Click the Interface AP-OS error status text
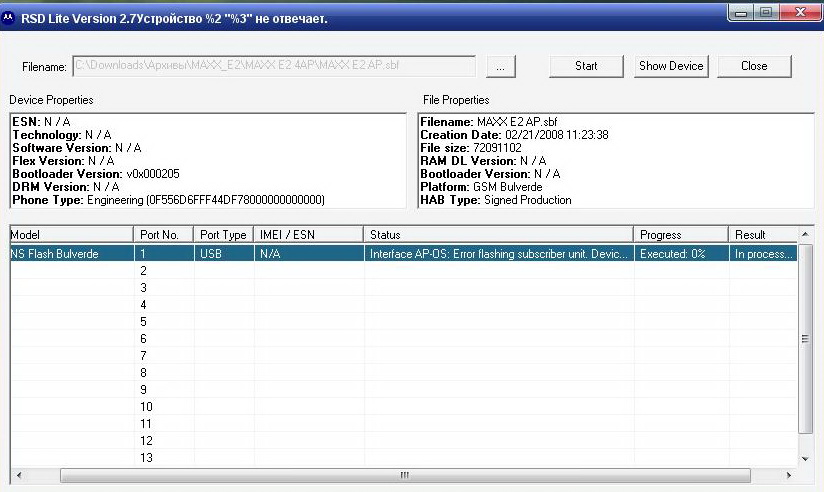The width and height of the screenshot is (824, 492). tap(499, 254)
